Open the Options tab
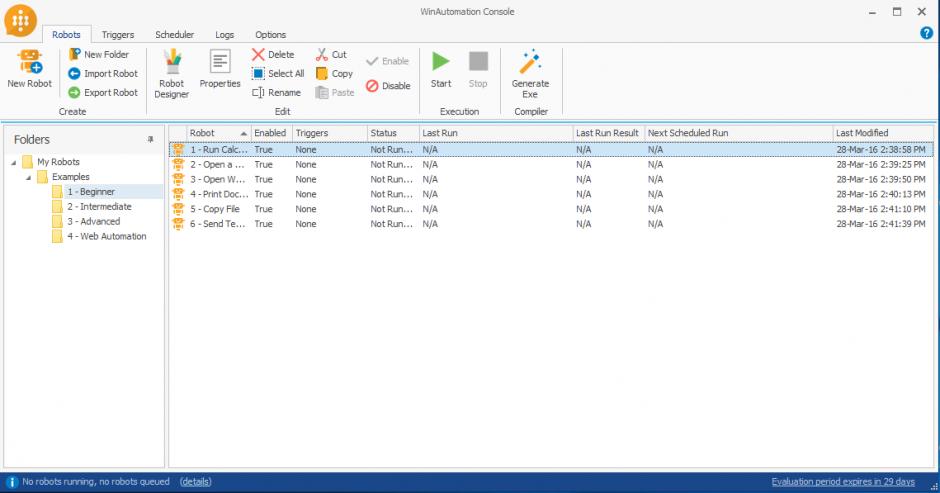 pos(270,35)
